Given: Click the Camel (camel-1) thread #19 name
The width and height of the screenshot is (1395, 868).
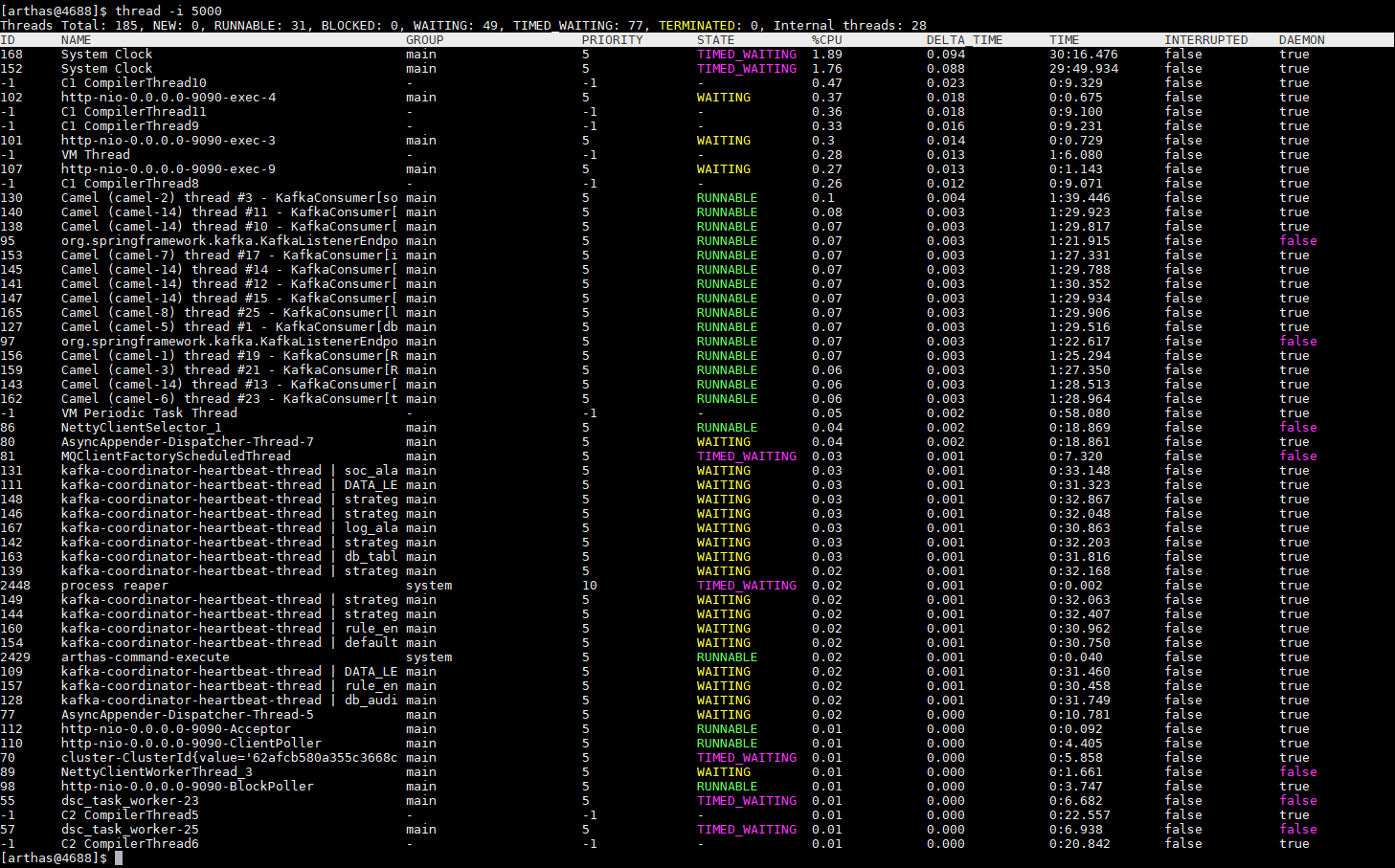Looking at the screenshot, I should 230,356.
